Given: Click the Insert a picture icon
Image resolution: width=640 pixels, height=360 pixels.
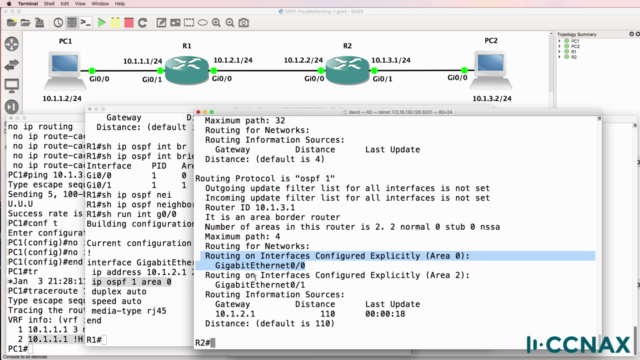Looking at the screenshot, I should (175, 22).
